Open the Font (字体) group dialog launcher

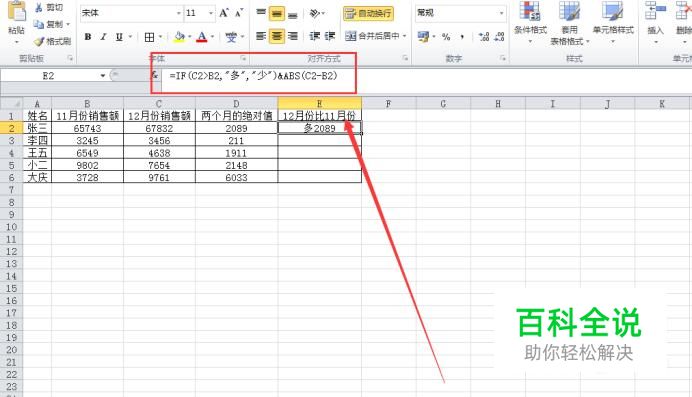(243, 58)
